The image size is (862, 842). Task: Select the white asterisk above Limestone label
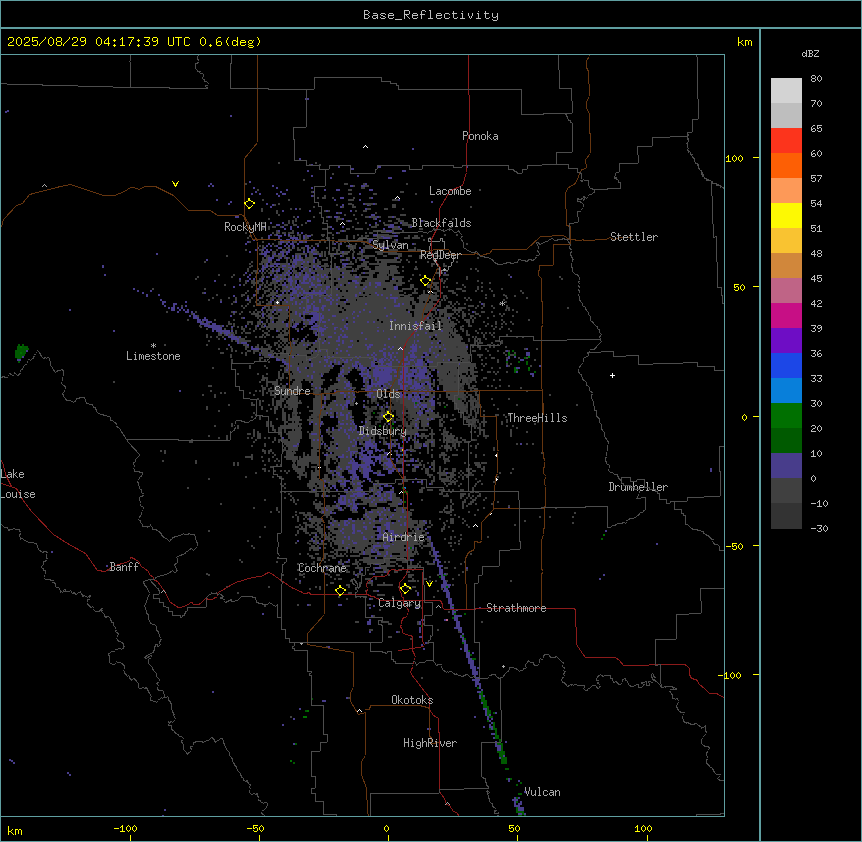tap(153, 346)
